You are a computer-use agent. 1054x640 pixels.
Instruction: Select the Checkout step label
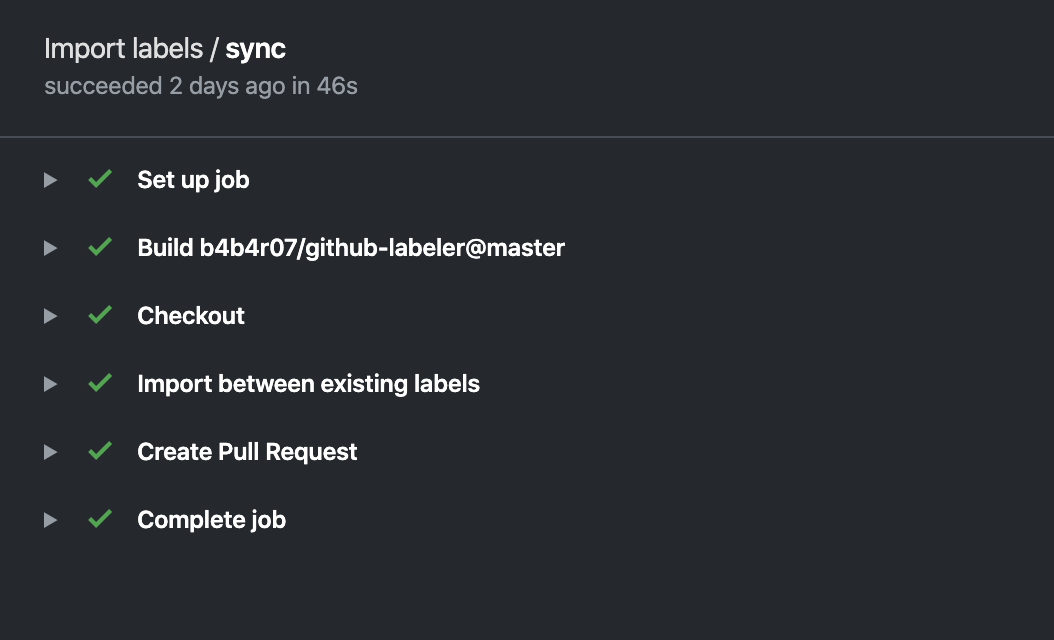pos(191,316)
